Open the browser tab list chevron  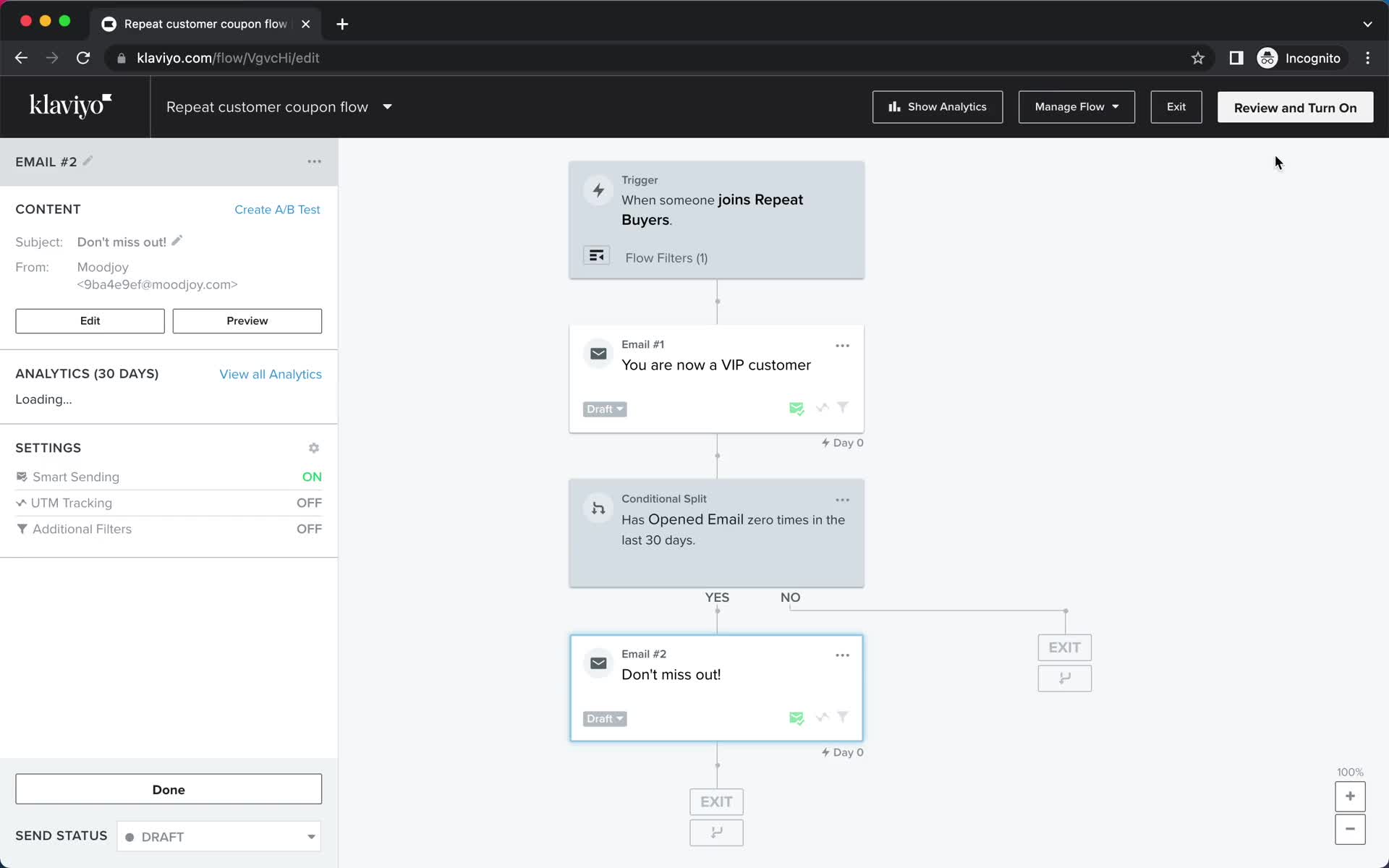(1367, 24)
